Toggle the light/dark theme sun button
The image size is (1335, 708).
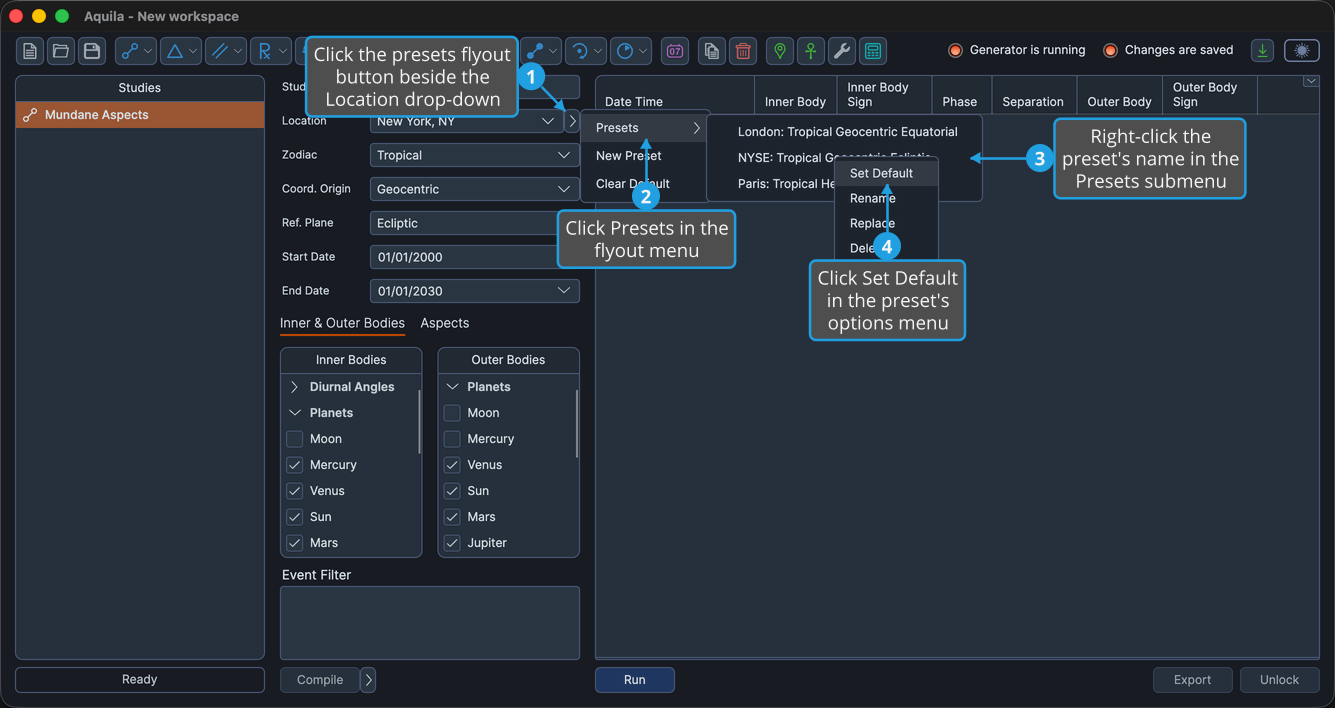[x=1302, y=51]
